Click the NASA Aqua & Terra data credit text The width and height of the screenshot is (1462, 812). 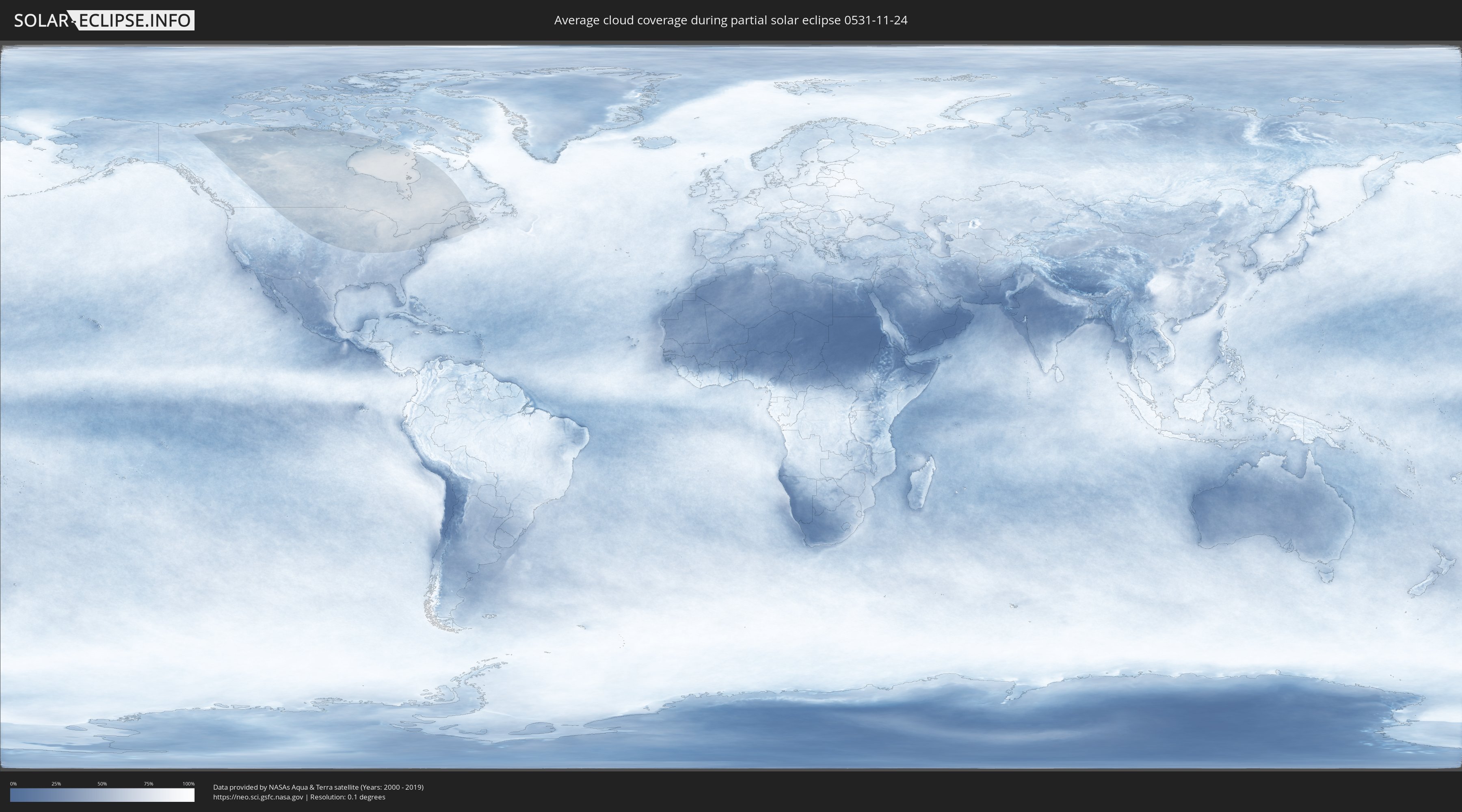click(x=318, y=787)
